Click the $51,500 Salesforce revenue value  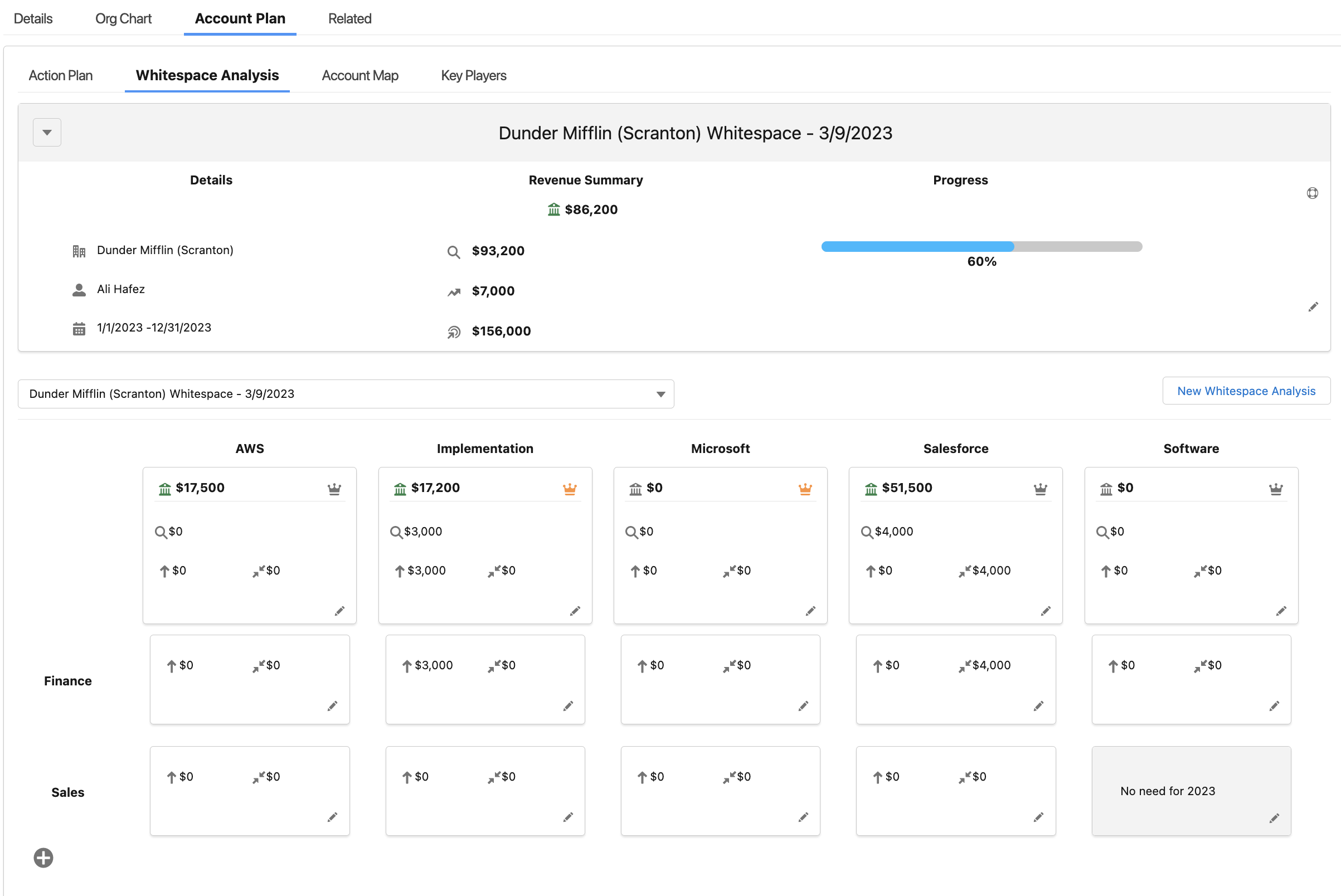coord(907,488)
